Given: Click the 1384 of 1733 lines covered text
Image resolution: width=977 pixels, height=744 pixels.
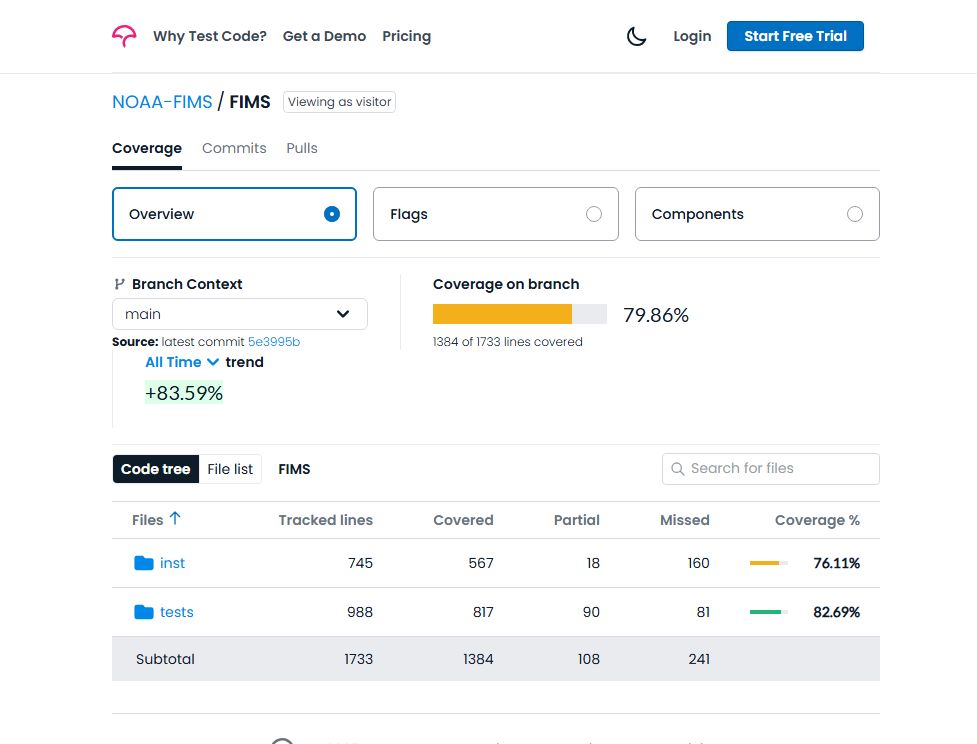Looking at the screenshot, I should point(508,341).
